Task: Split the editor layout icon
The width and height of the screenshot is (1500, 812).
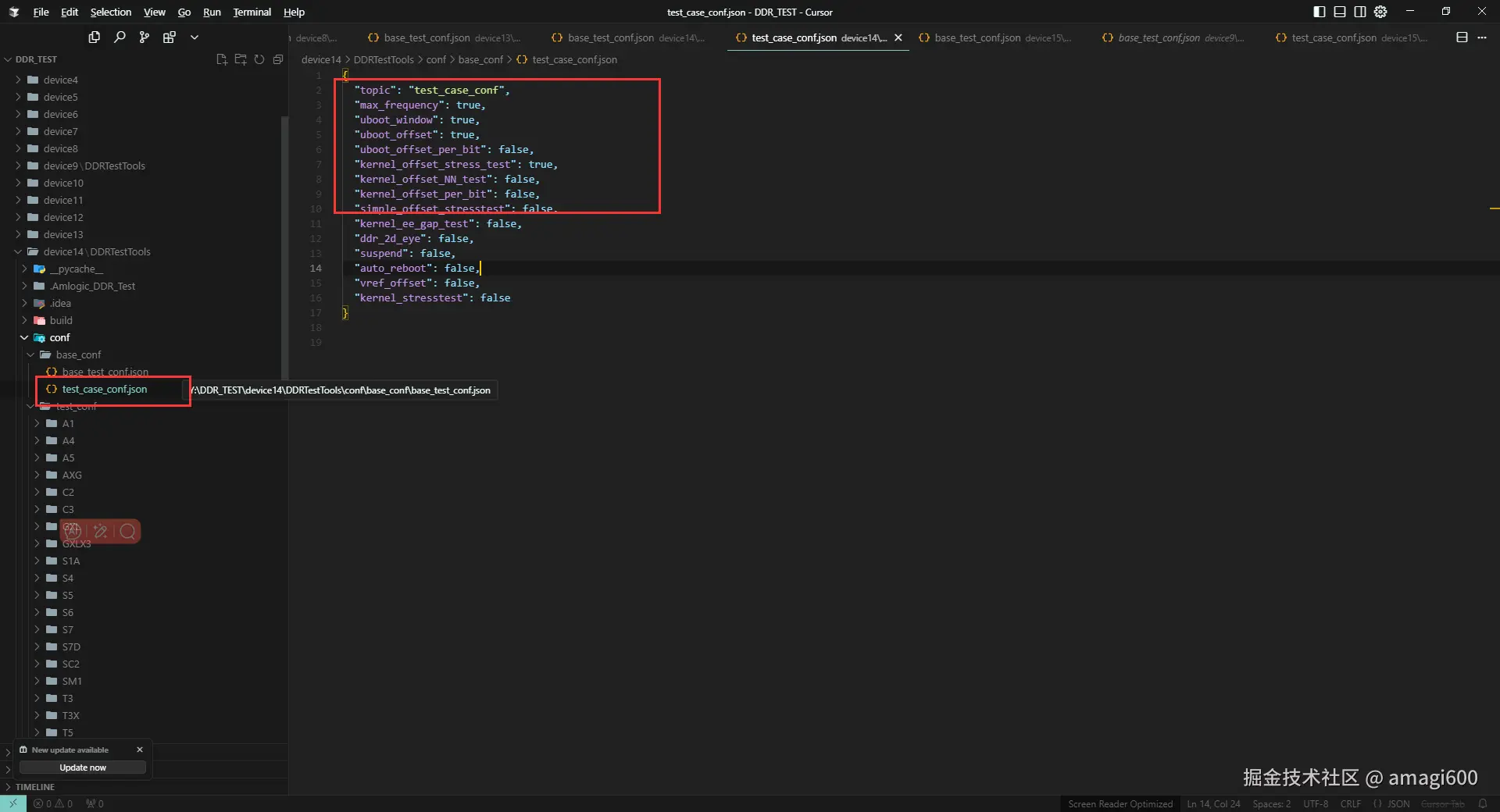Action: pos(1462,37)
